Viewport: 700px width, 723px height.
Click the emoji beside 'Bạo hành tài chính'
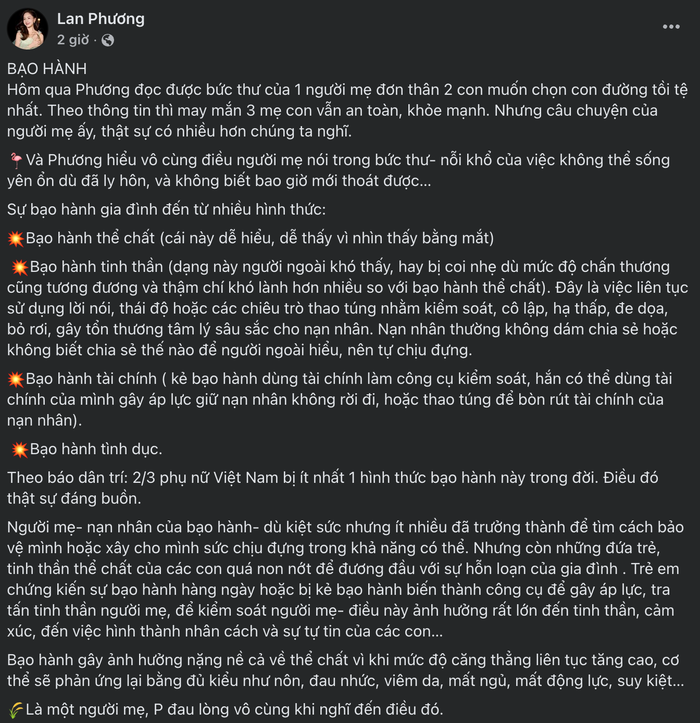pos(15,381)
